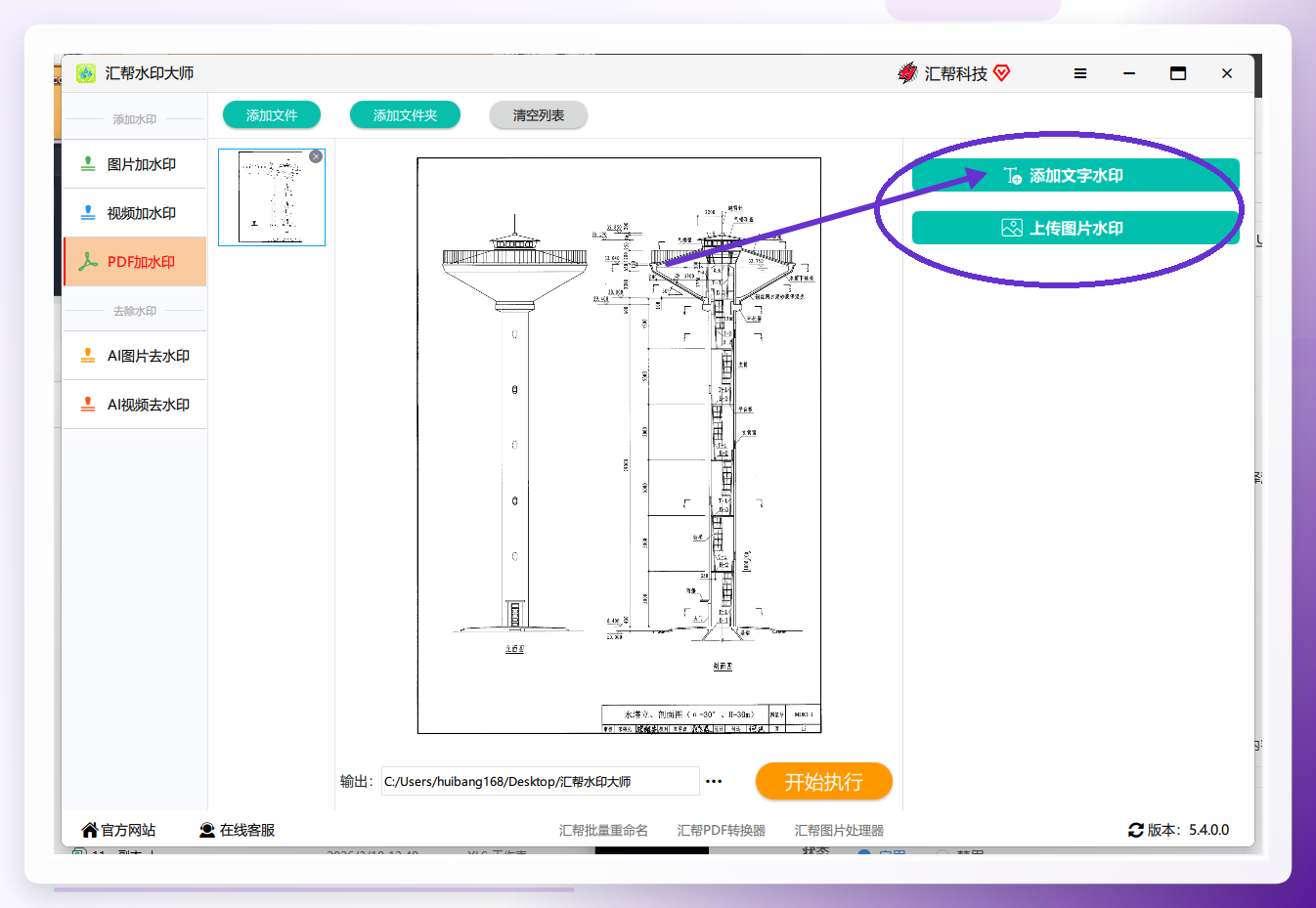Image resolution: width=1316 pixels, height=908 pixels.
Task: Click the PDF preview drawing area
Action: pos(619,446)
